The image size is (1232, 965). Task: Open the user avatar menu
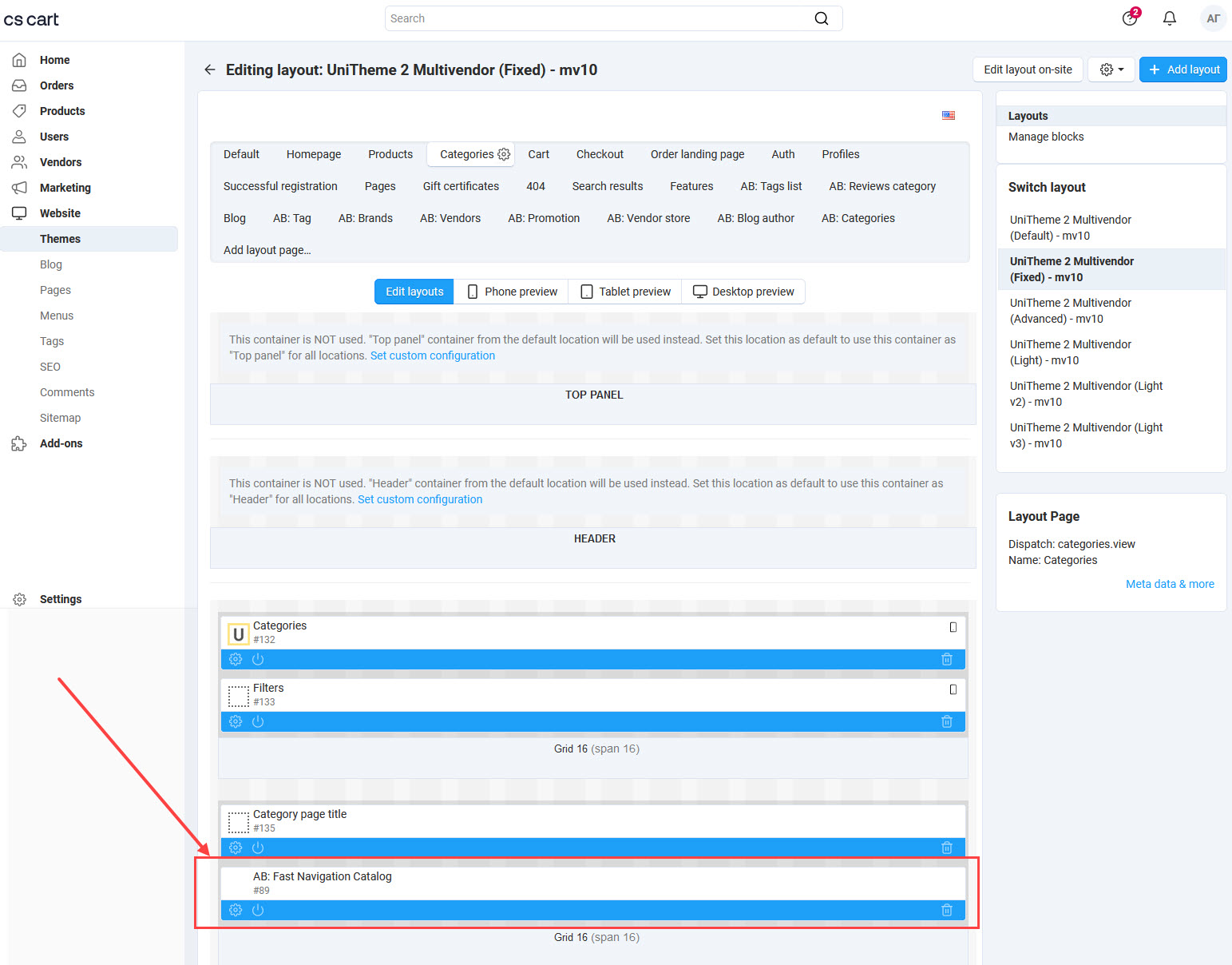click(1213, 18)
